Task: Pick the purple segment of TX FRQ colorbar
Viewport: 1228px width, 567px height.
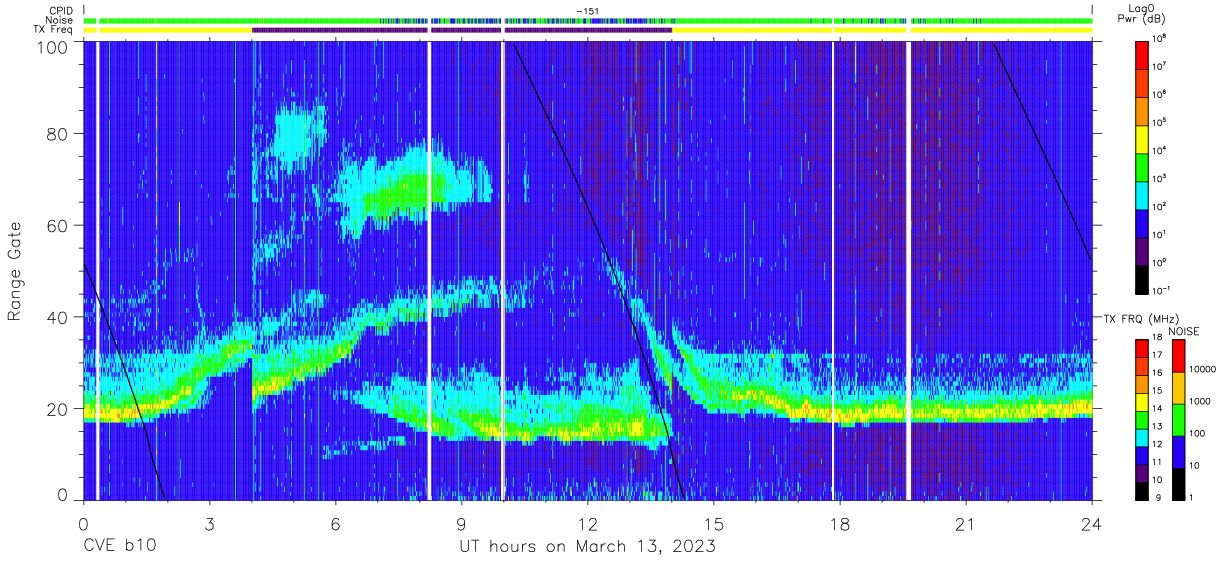Action: click(x=1143, y=472)
